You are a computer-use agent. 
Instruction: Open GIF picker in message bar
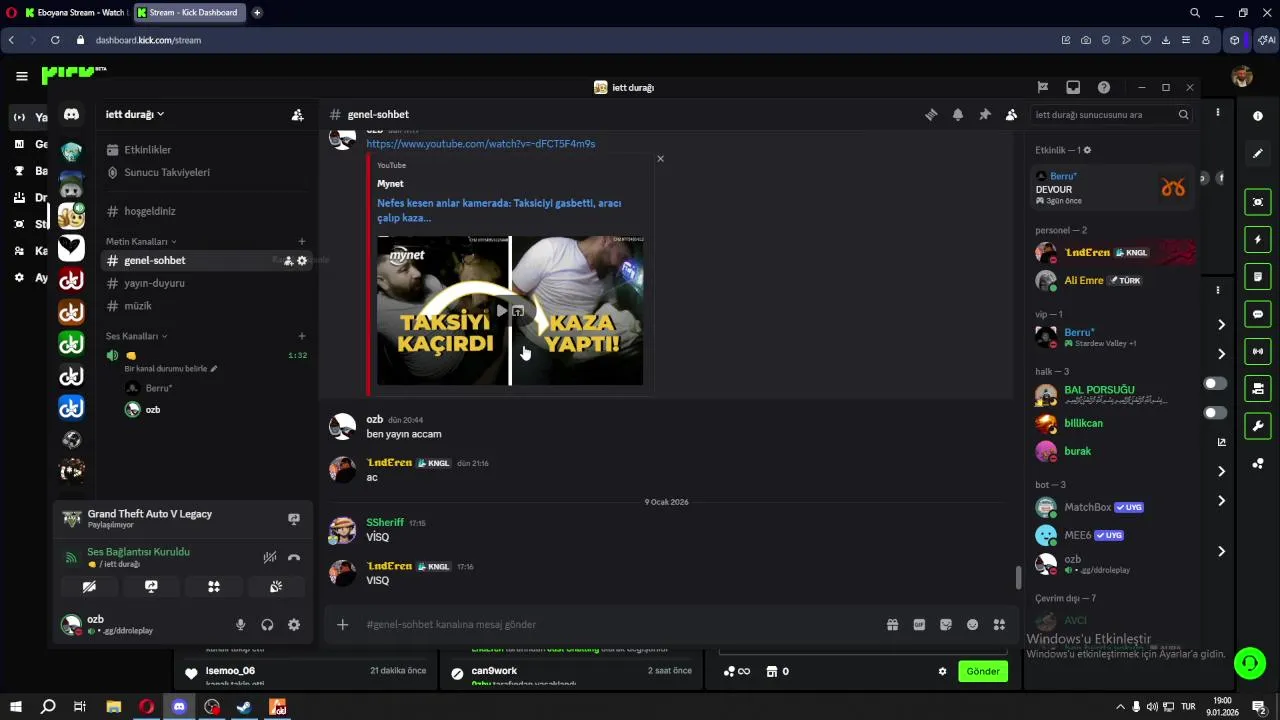point(919,625)
